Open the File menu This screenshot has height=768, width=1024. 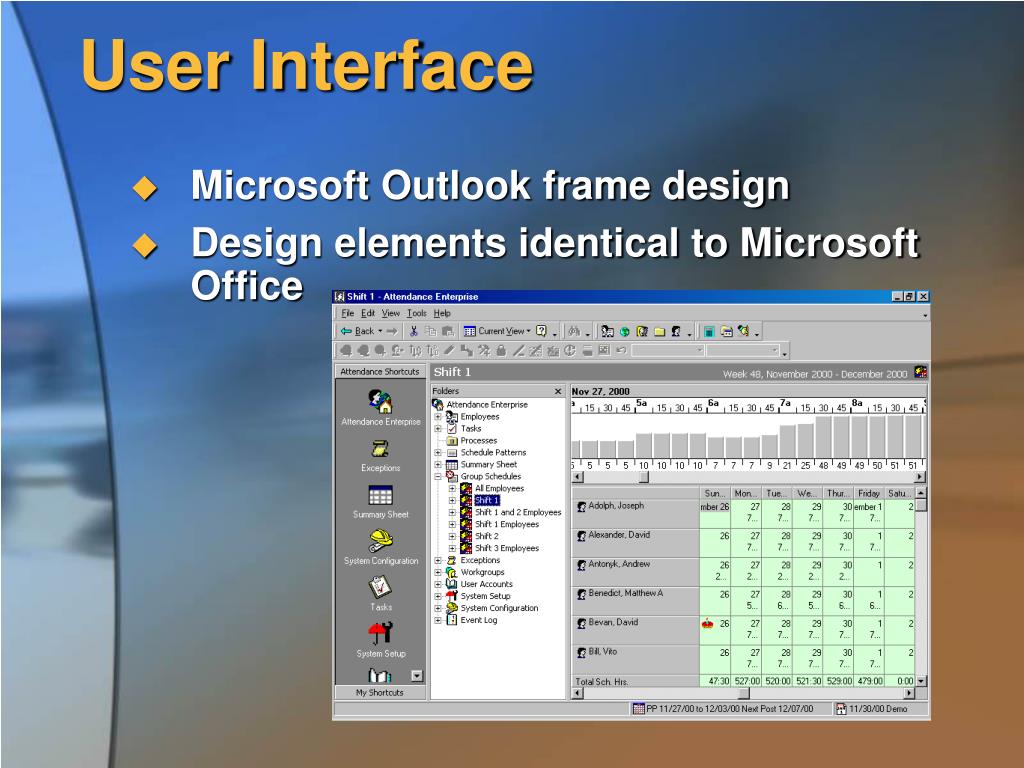(x=347, y=313)
